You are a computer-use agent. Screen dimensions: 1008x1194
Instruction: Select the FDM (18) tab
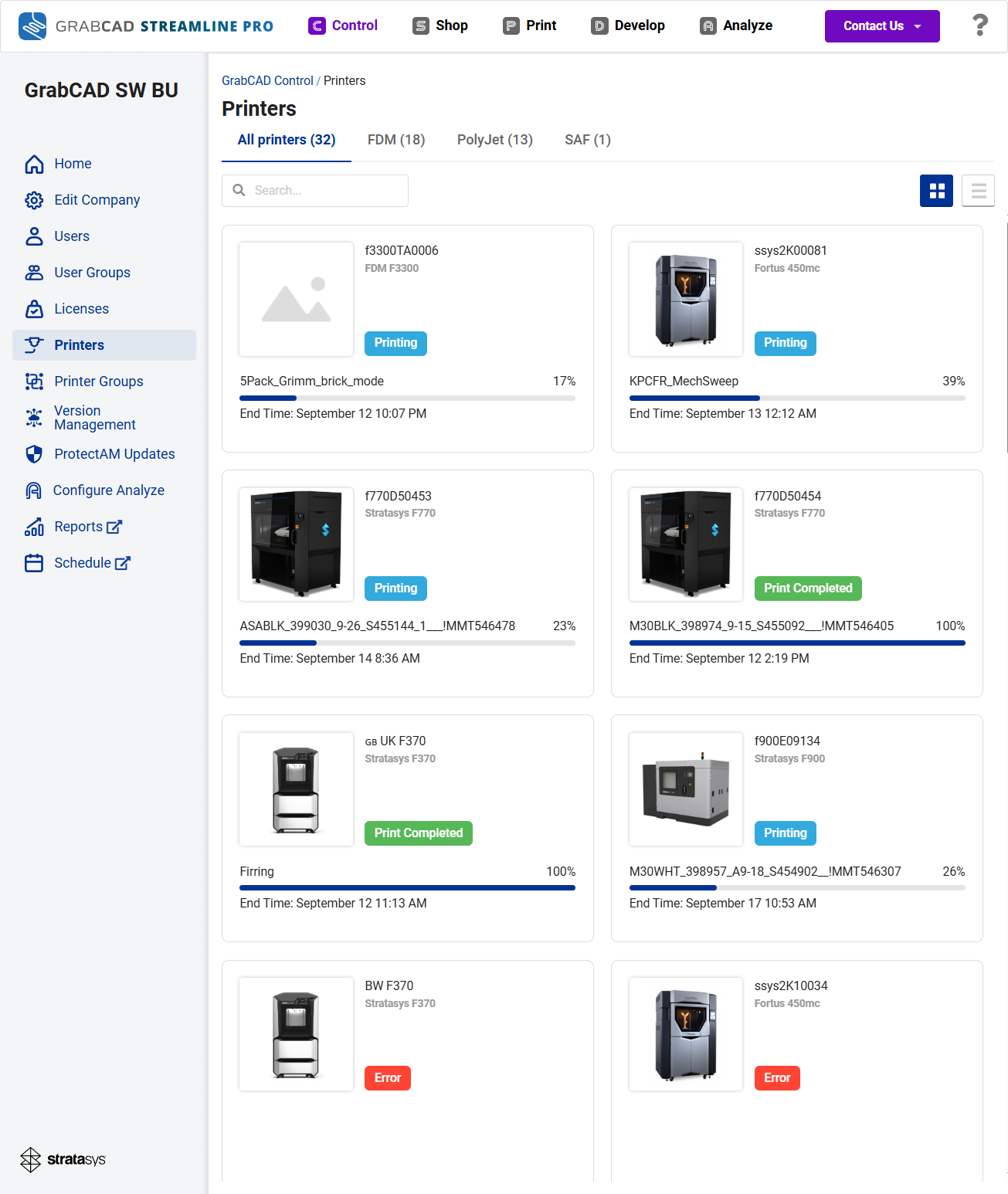click(396, 140)
